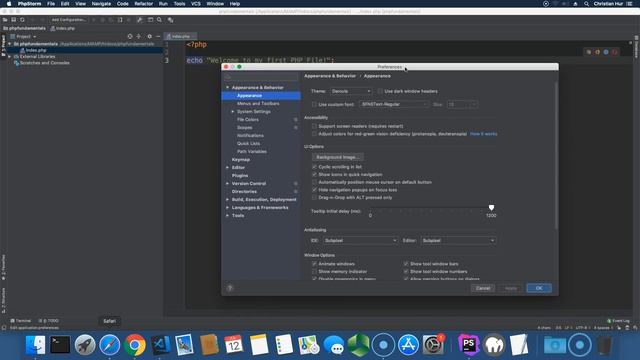The width and height of the screenshot is (640, 360).
Task: Open the Help question mark in Preferences
Action: (230, 288)
